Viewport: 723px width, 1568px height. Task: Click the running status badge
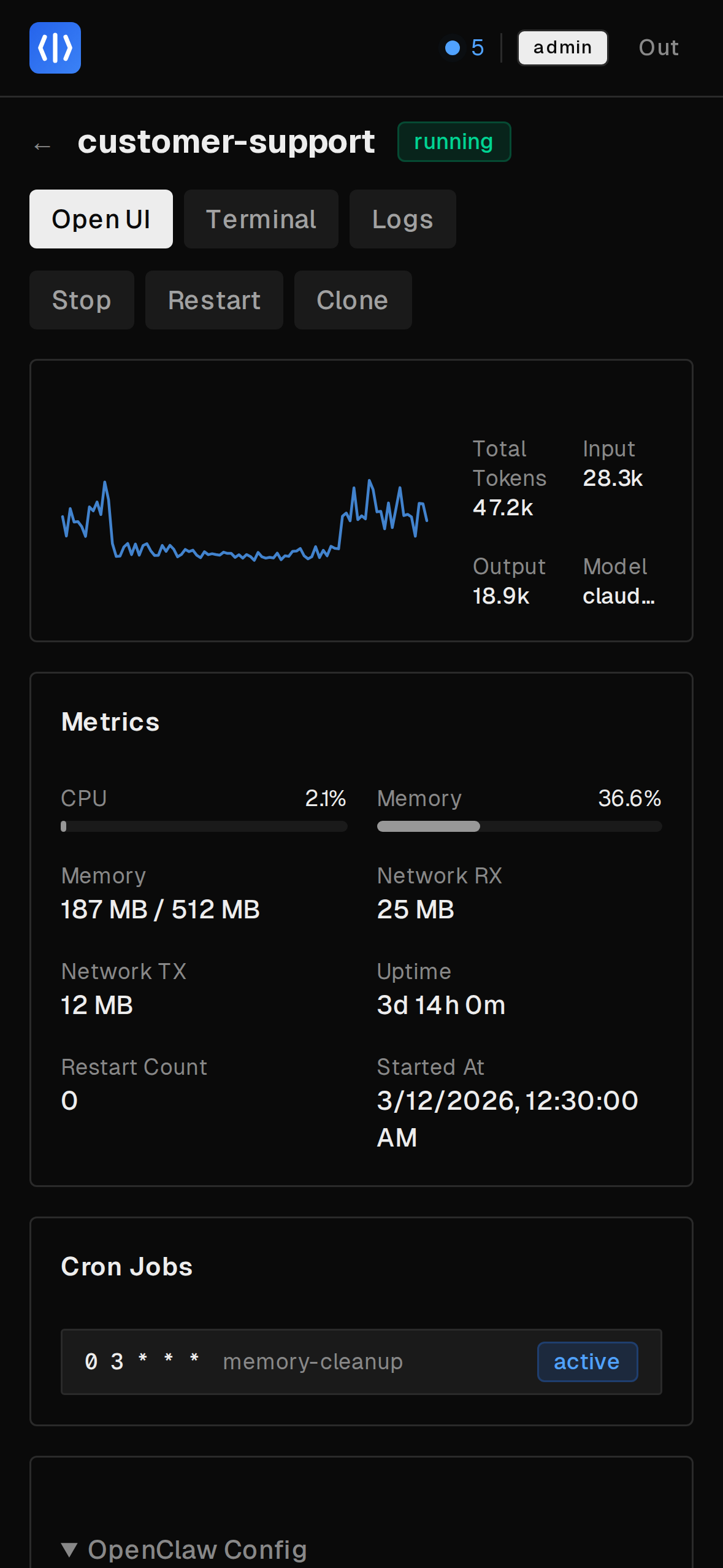pos(454,142)
